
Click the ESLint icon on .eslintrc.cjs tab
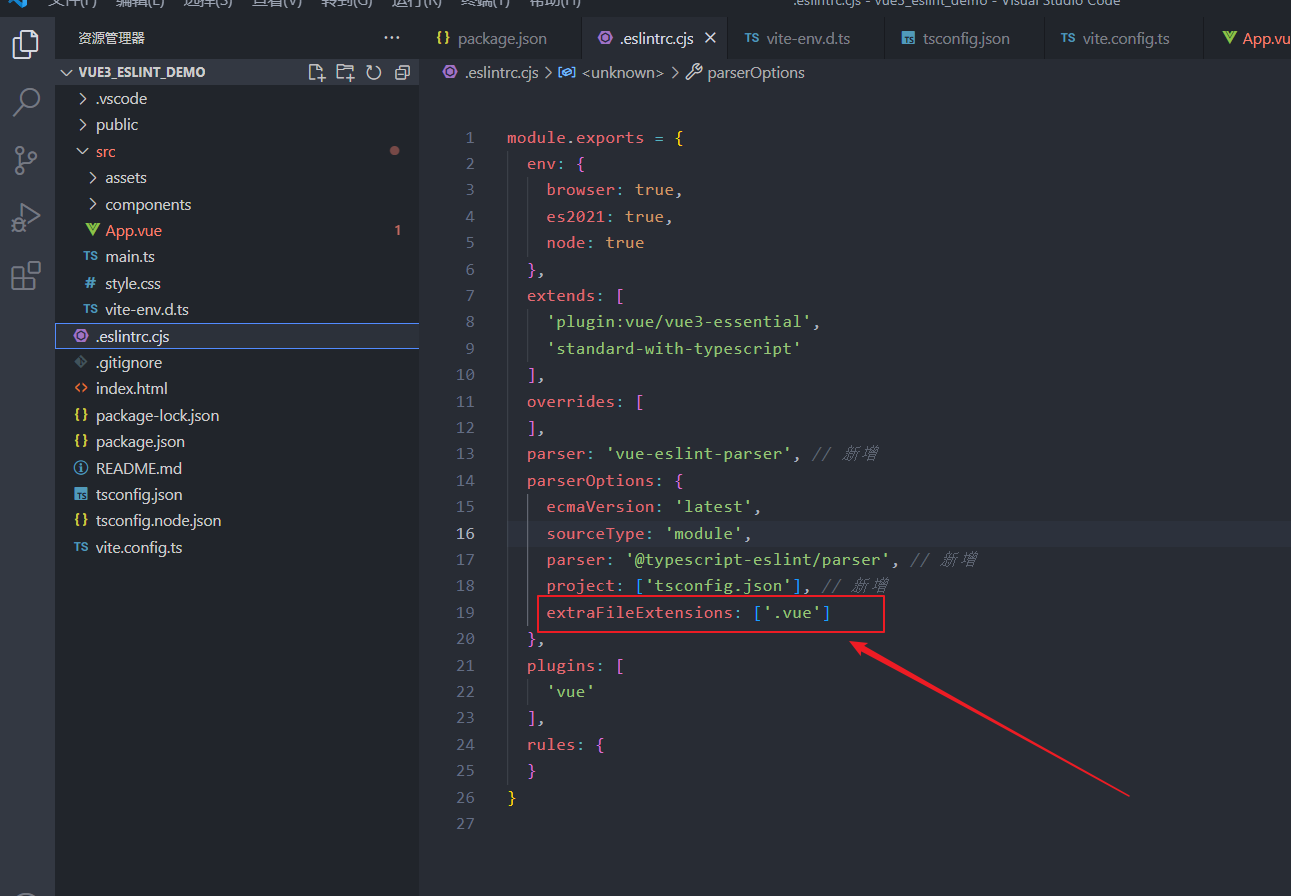(x=604, y=38)
